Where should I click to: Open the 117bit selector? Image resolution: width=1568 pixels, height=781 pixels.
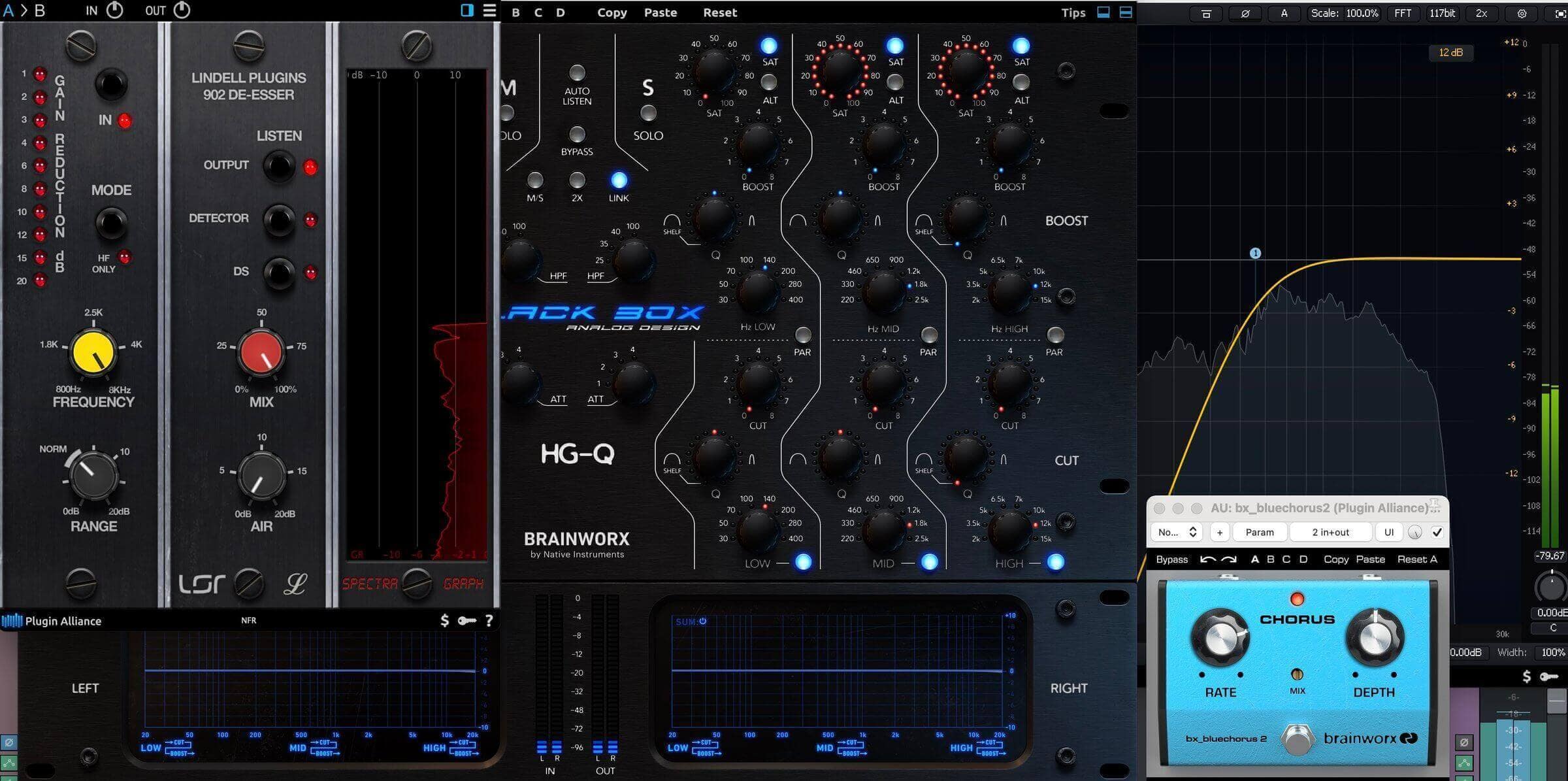click(x=1442, y=13)
